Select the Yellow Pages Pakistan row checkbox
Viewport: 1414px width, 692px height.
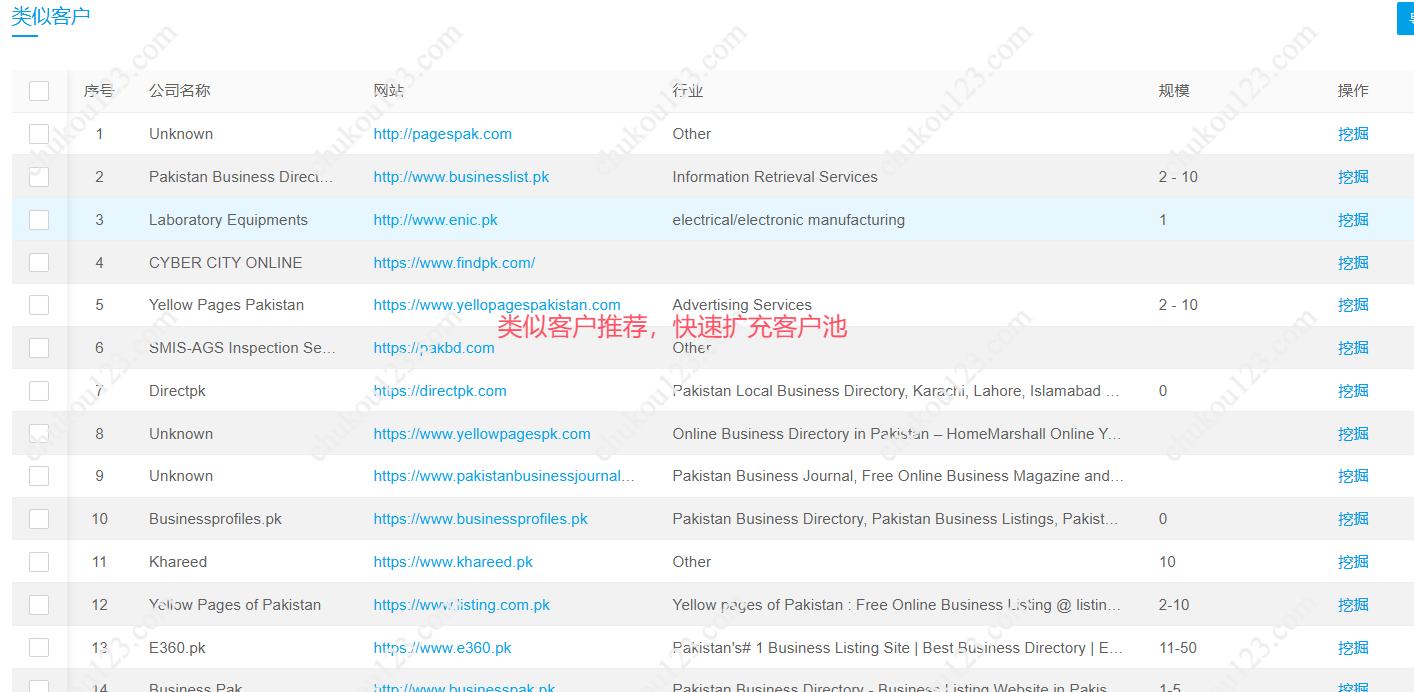(x=39, y=305)
